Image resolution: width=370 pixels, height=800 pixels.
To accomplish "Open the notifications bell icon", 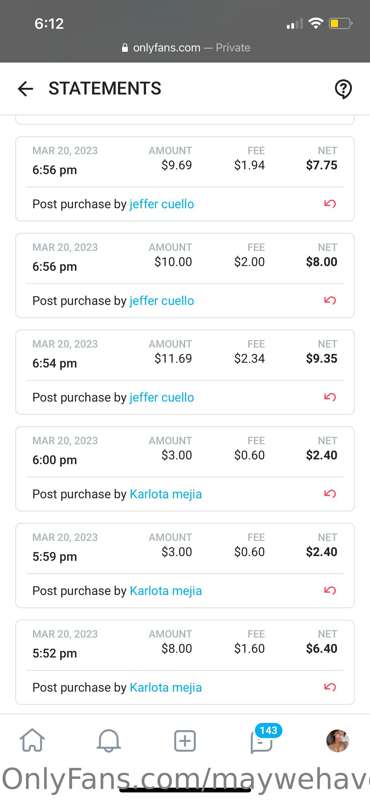I will coord(109,740).
